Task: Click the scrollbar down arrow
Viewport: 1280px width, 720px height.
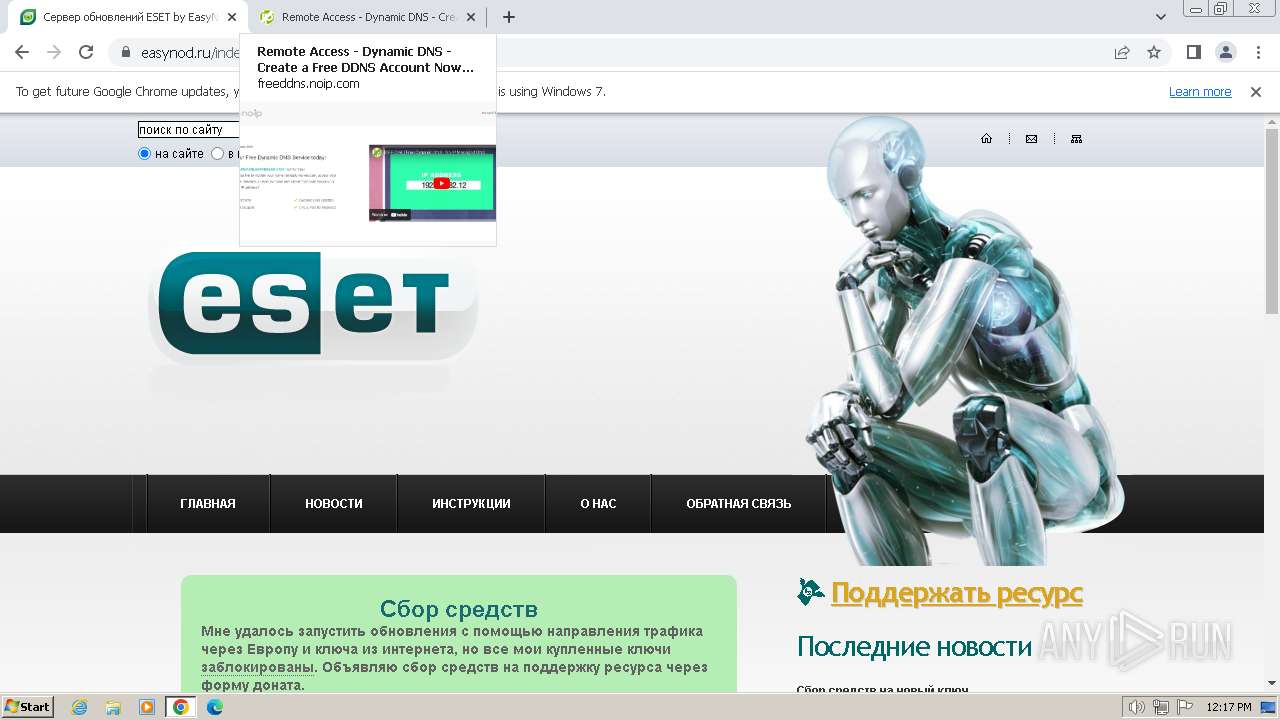Action: (1272, 683)
